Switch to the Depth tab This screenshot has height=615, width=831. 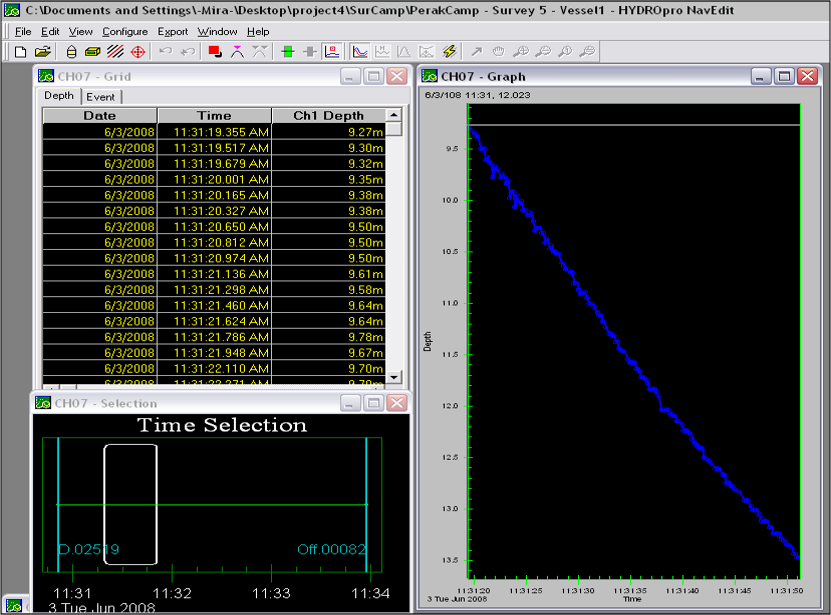[59, 96]
